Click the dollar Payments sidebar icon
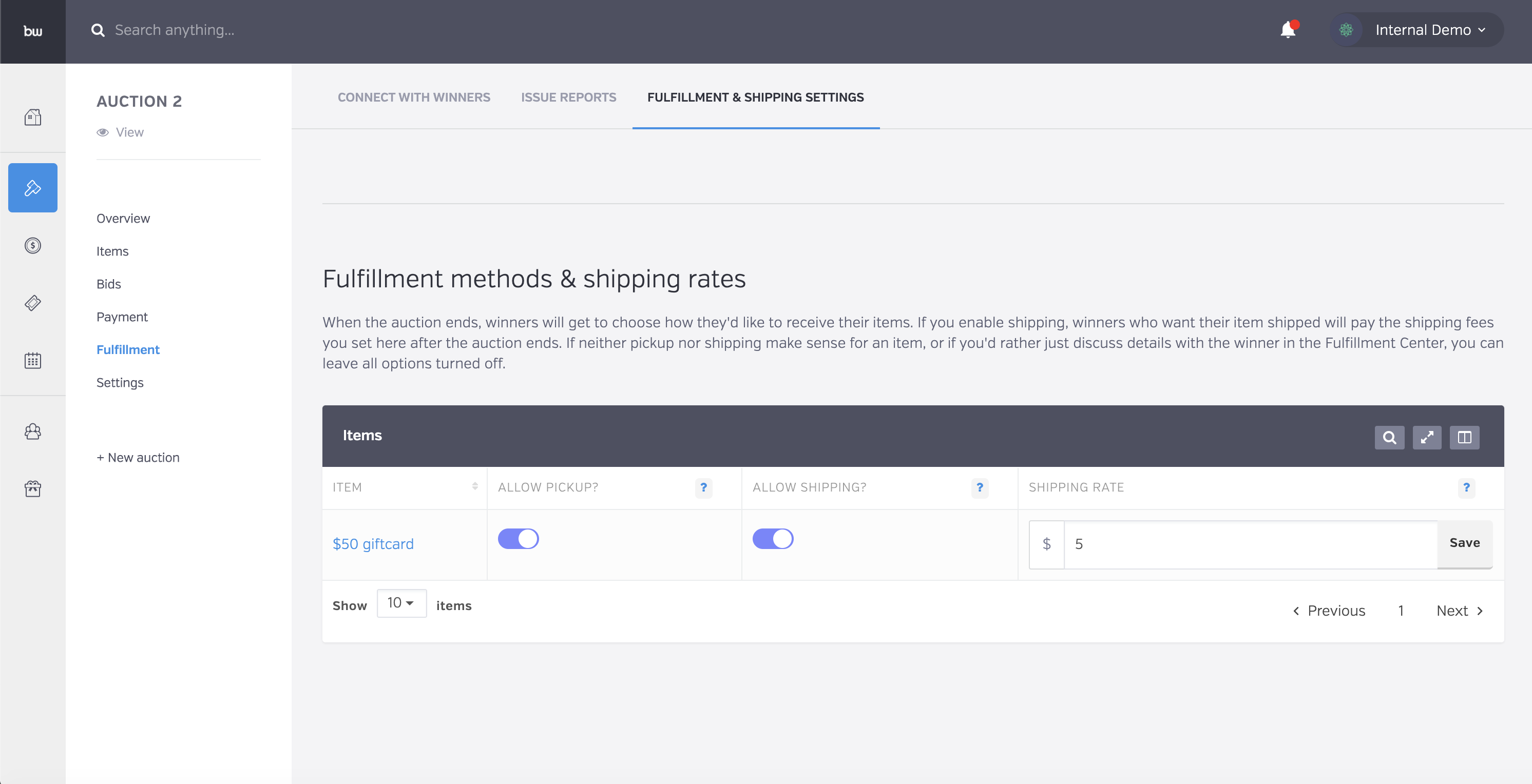The height and width of the screenshot is (784, 1532). point(33,245)
